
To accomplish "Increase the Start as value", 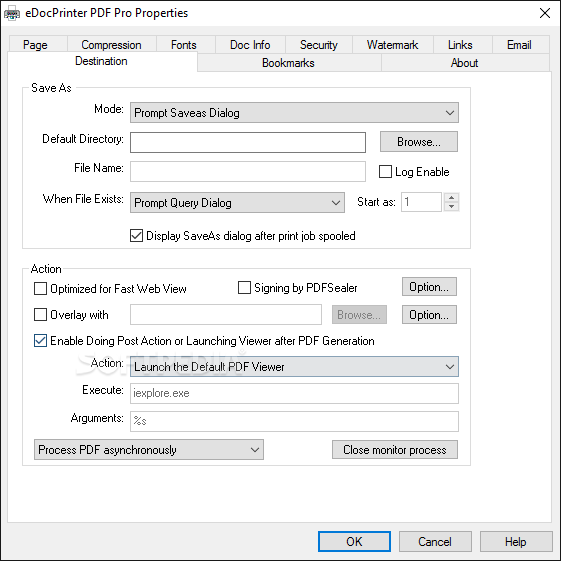I will [452, 197].
